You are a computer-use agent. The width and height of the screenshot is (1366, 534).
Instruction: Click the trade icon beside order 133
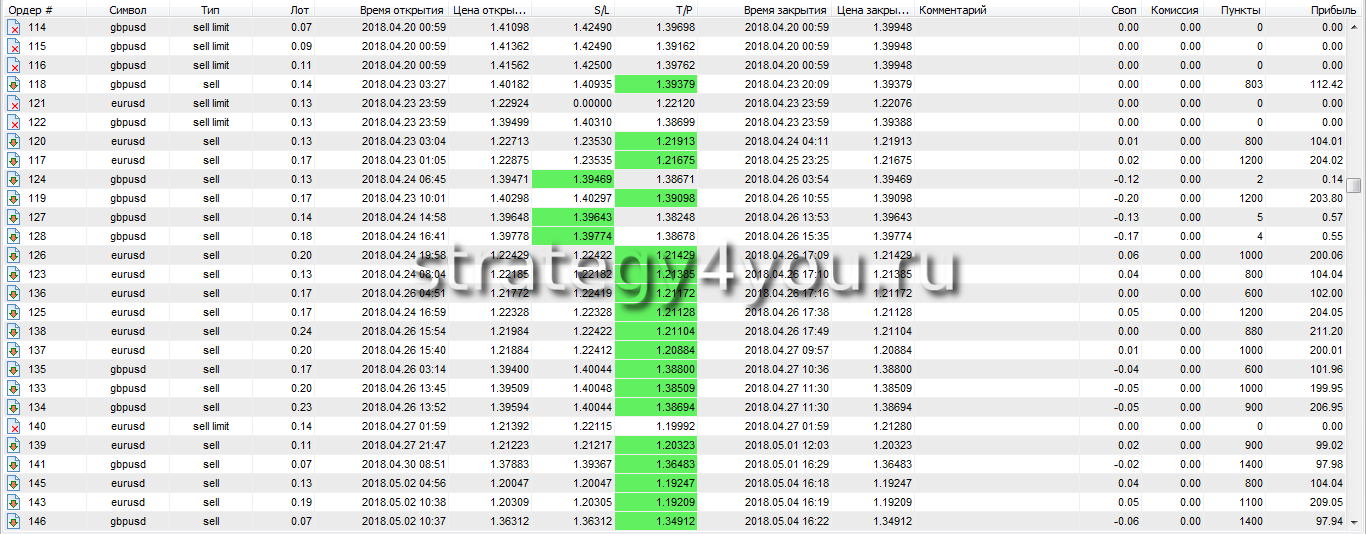14,389
